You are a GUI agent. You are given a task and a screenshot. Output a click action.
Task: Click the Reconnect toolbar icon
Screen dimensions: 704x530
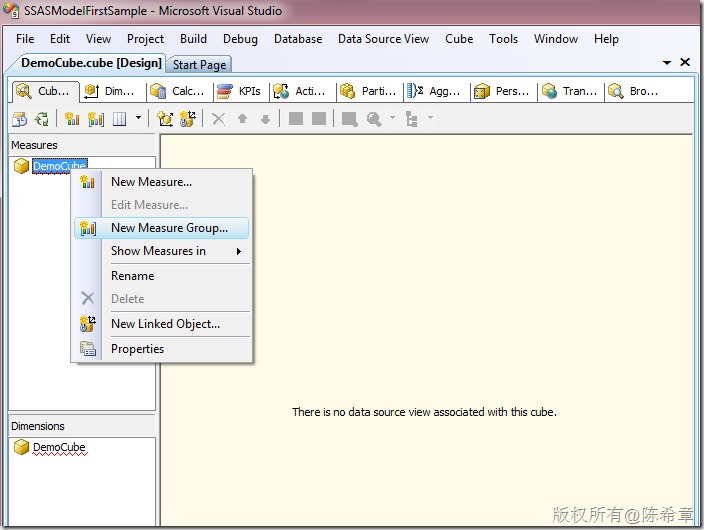click(42, 119)
